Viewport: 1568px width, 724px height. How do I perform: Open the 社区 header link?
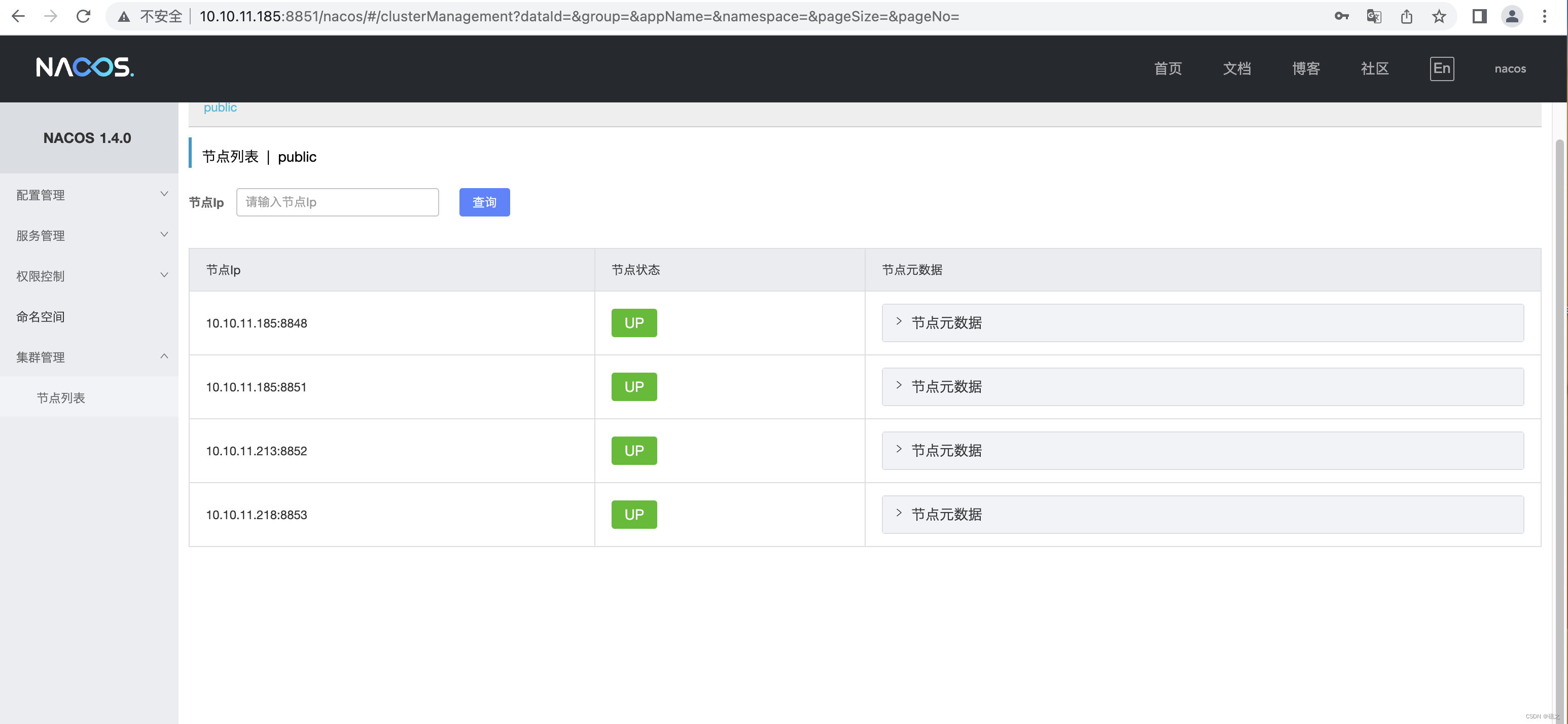1374,69
